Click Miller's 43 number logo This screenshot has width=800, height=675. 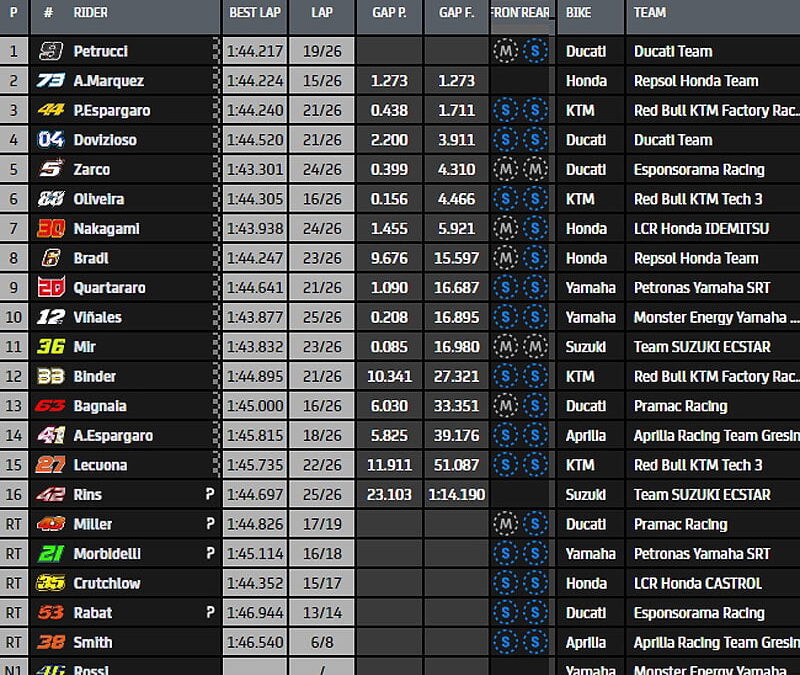coord(51,524)
